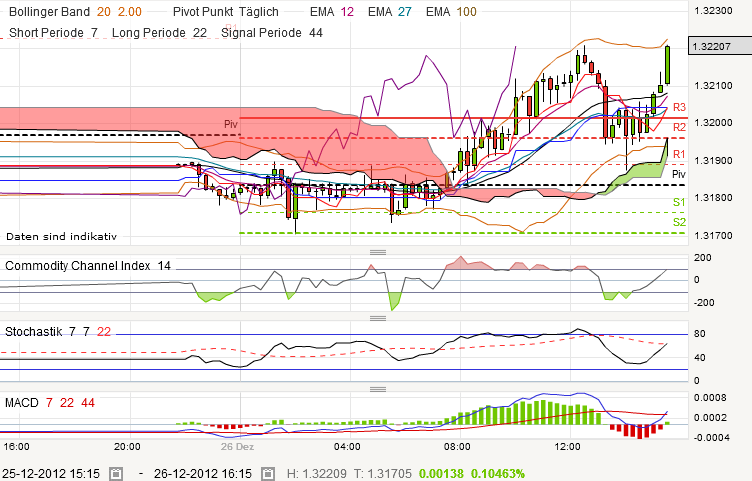Click the divider handle above Stochastik panel

[x=378, y=318]
